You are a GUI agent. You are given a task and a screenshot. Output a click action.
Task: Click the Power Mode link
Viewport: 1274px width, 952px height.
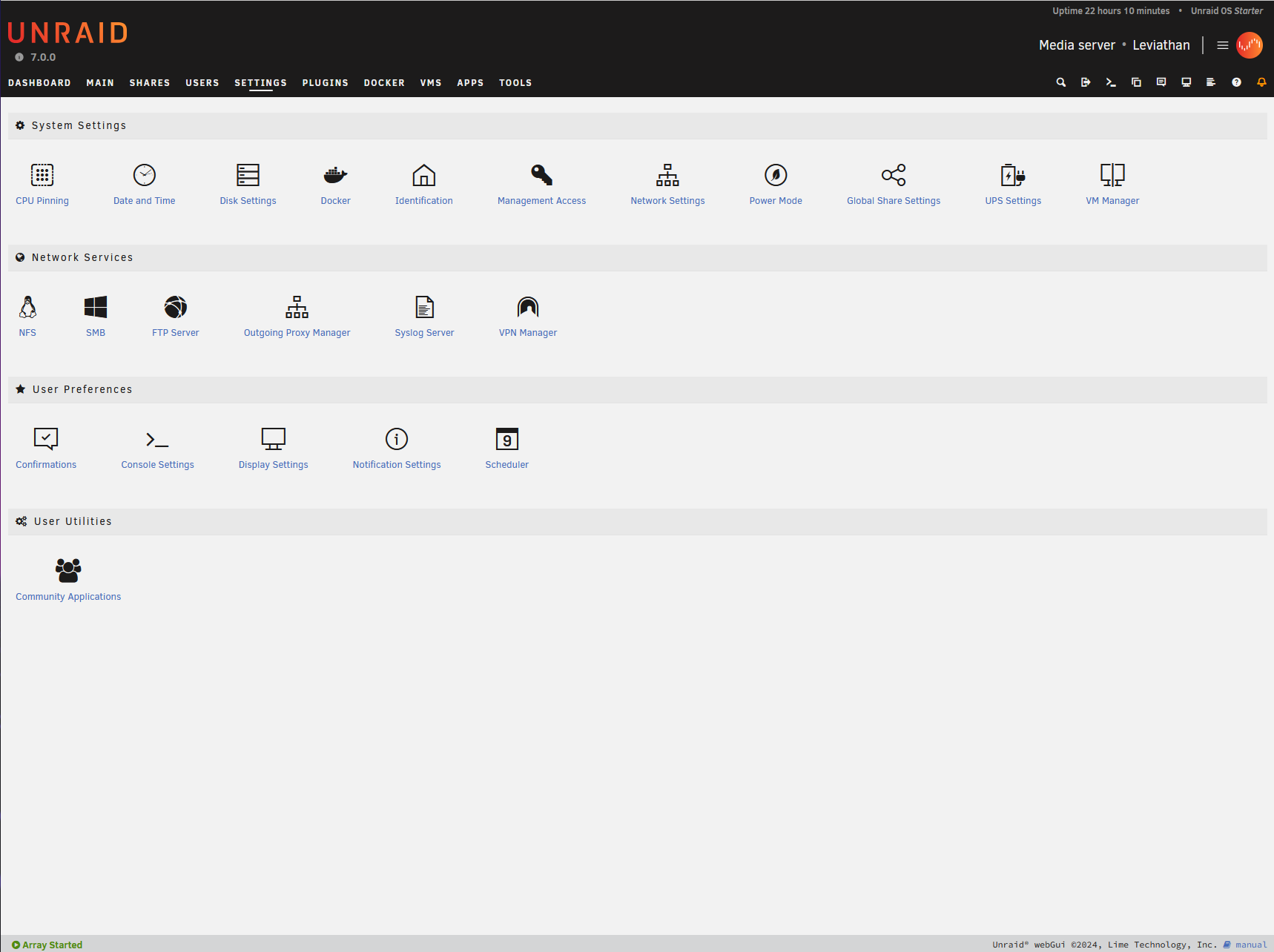(x=775, y=201)
